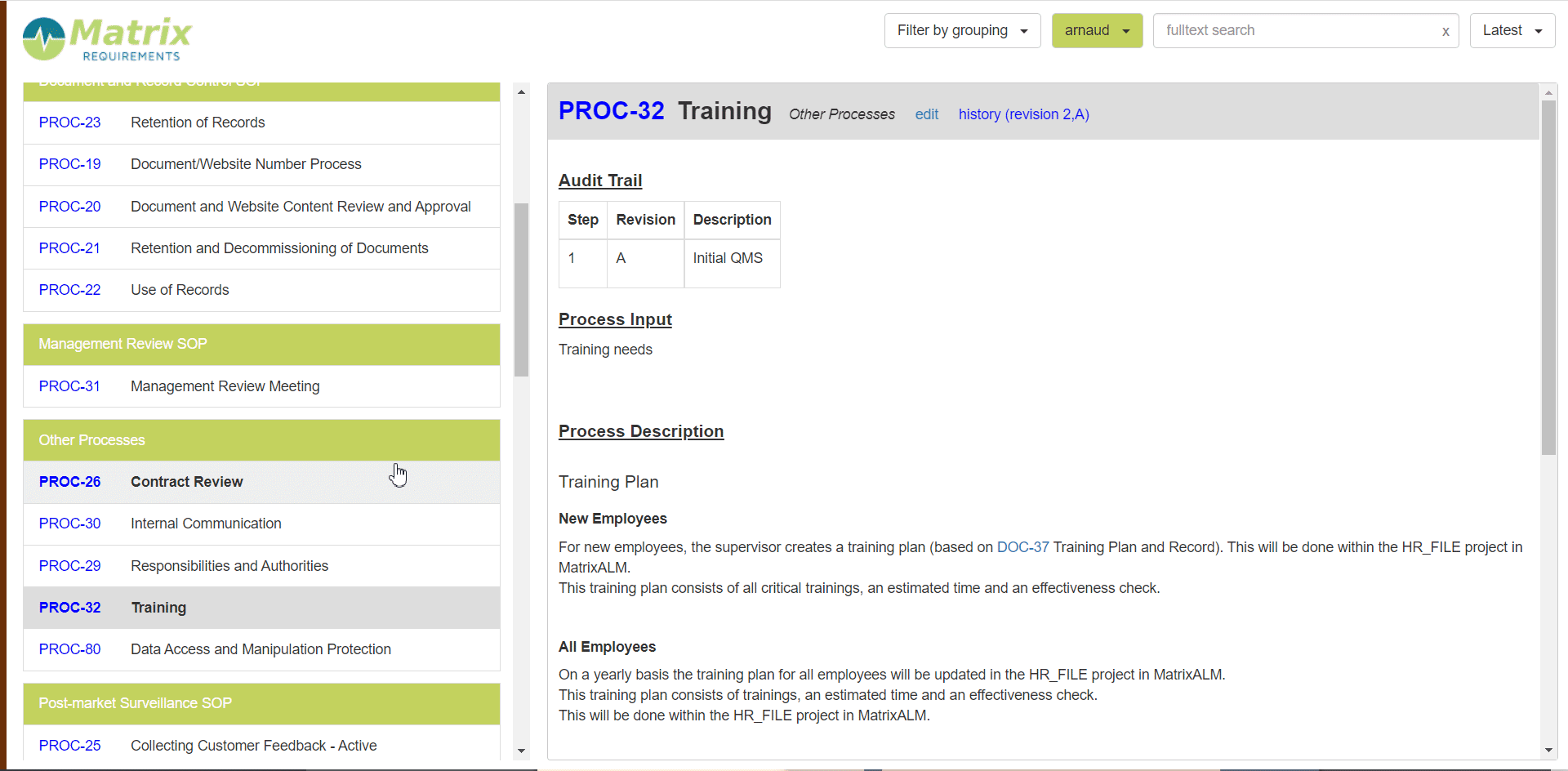Open the Latest version dropdown
1568x771 pixels.
(1511, 31)
